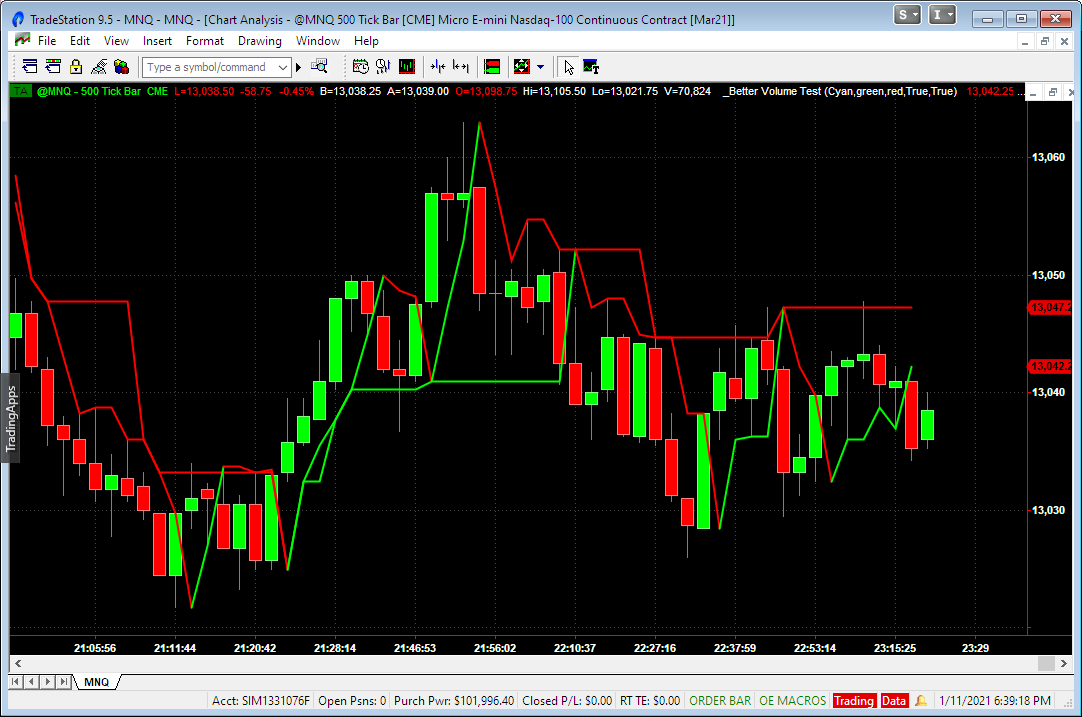Click the @MNQ - 500 Tick Bar label

(89, 91)
